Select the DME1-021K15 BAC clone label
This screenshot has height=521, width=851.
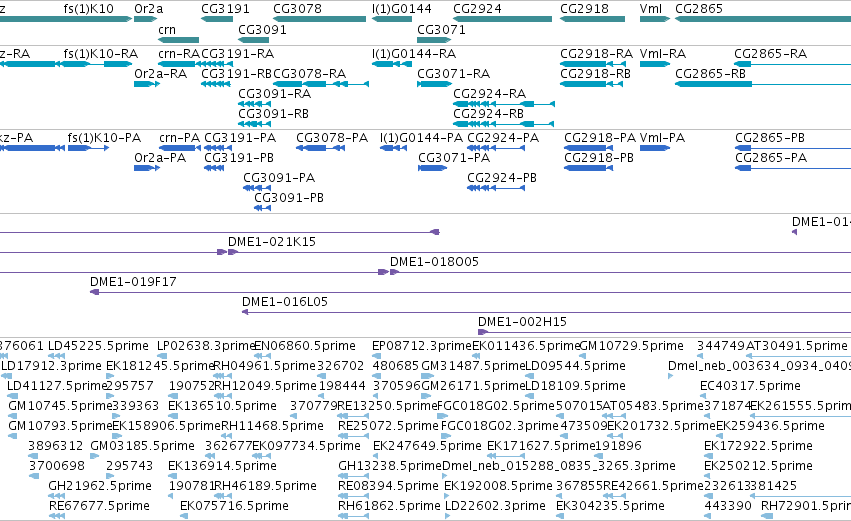272,242
